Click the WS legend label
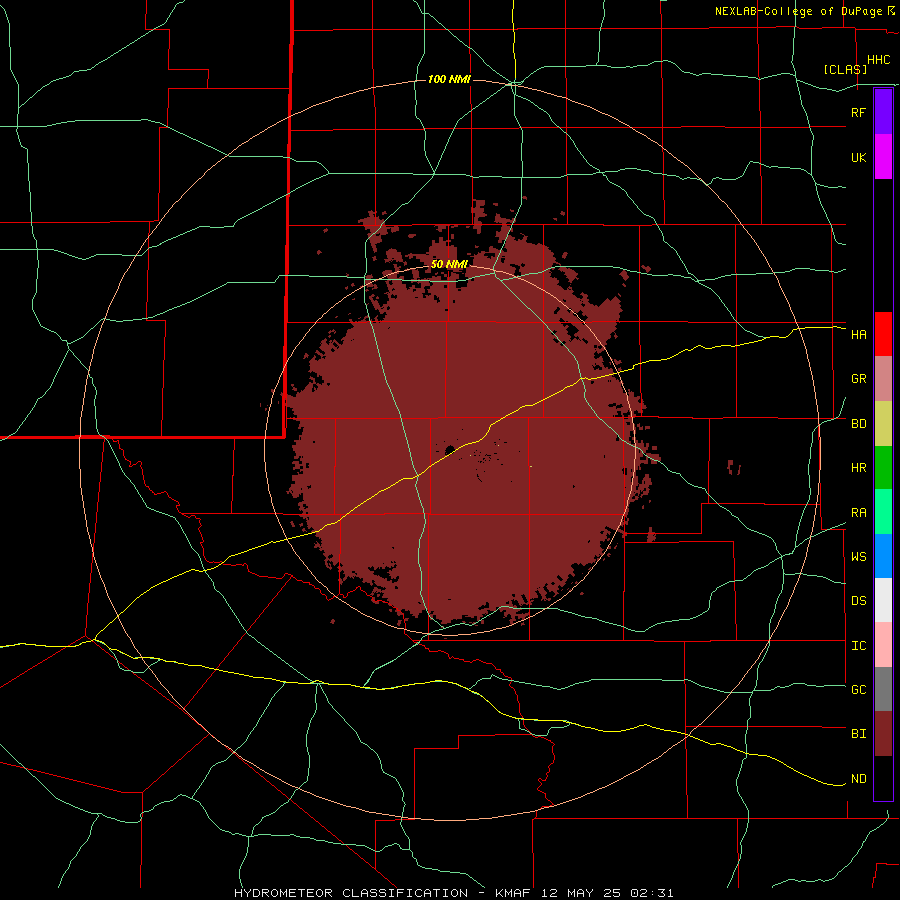The height and width of the screenshot is (900, 900). [858, 557]
